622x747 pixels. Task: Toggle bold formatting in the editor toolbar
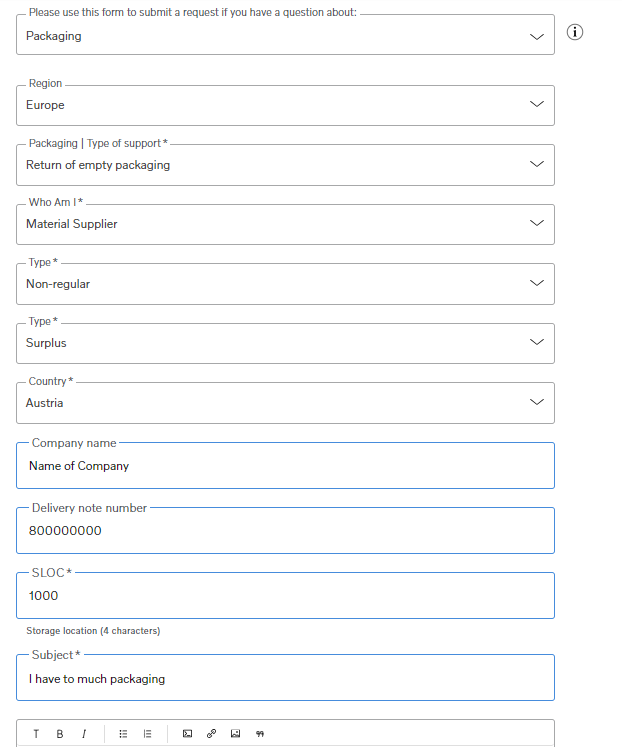[60, 734]
